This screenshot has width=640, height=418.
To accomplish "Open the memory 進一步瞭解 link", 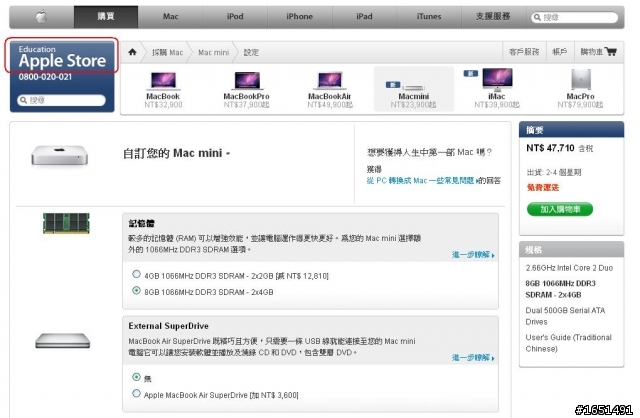I will click(473, 255).
